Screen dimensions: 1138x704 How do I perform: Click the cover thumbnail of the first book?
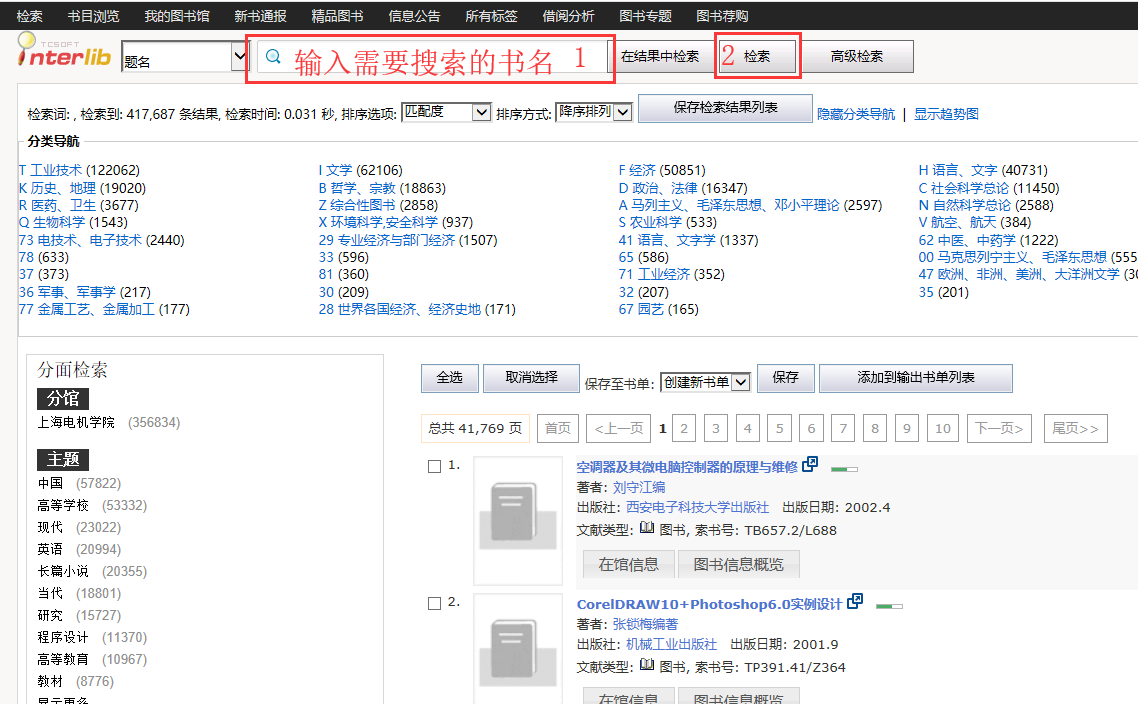[x=517, y=520]
